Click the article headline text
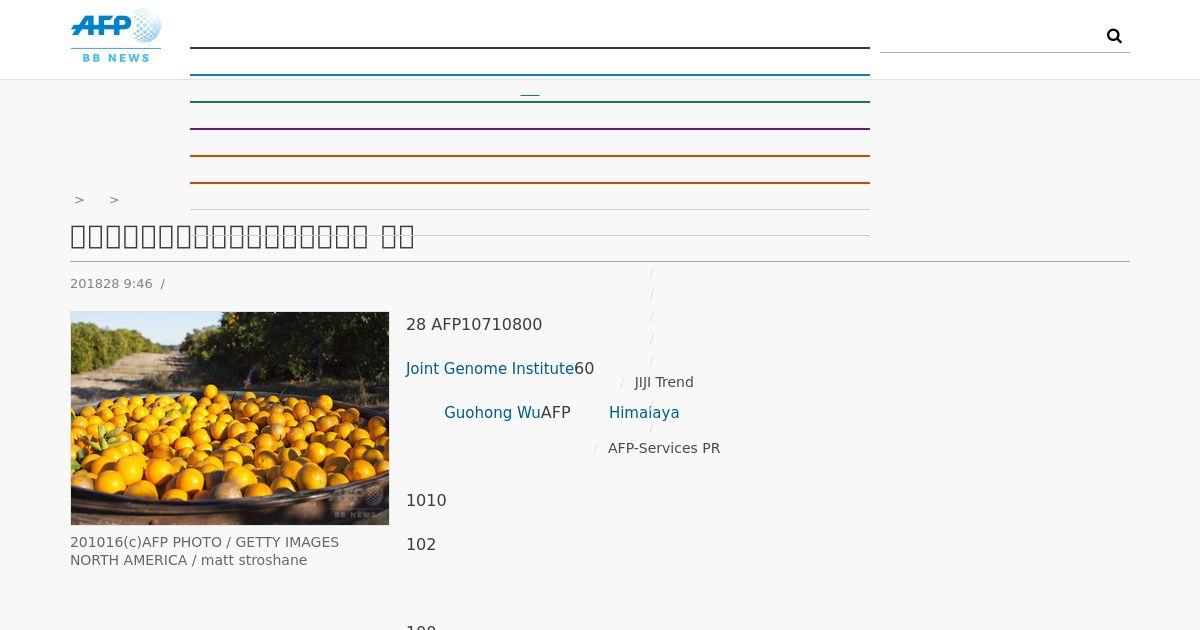The width and height of the screenshot is (1200, 630). tap(242, 237)
